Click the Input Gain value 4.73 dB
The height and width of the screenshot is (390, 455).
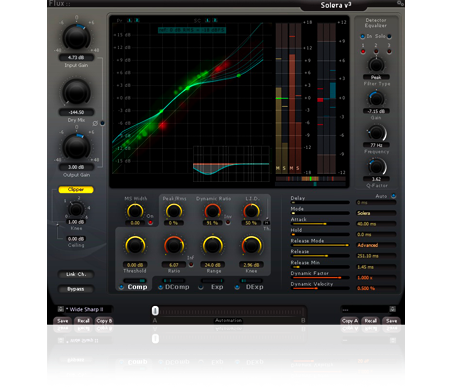(x=76, y=57)
